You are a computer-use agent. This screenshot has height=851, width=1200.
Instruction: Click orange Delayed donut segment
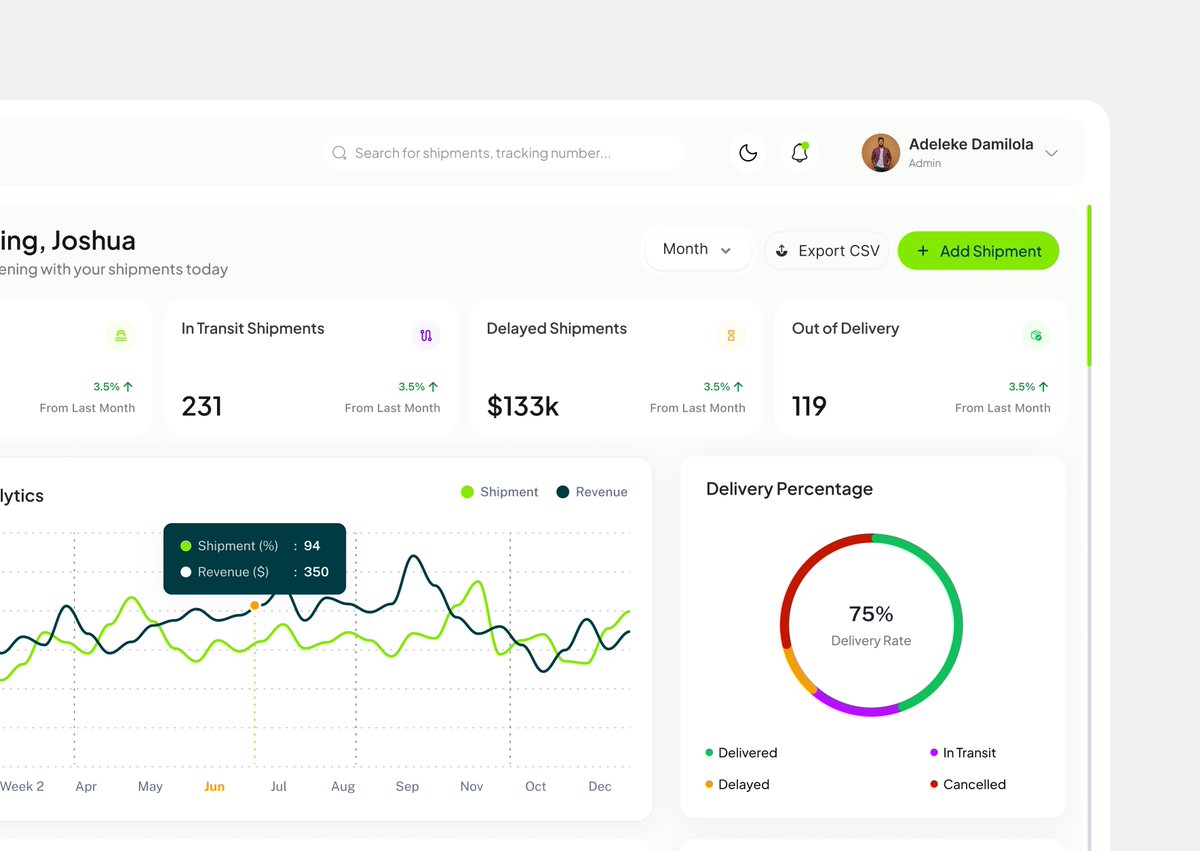[797, 673]
